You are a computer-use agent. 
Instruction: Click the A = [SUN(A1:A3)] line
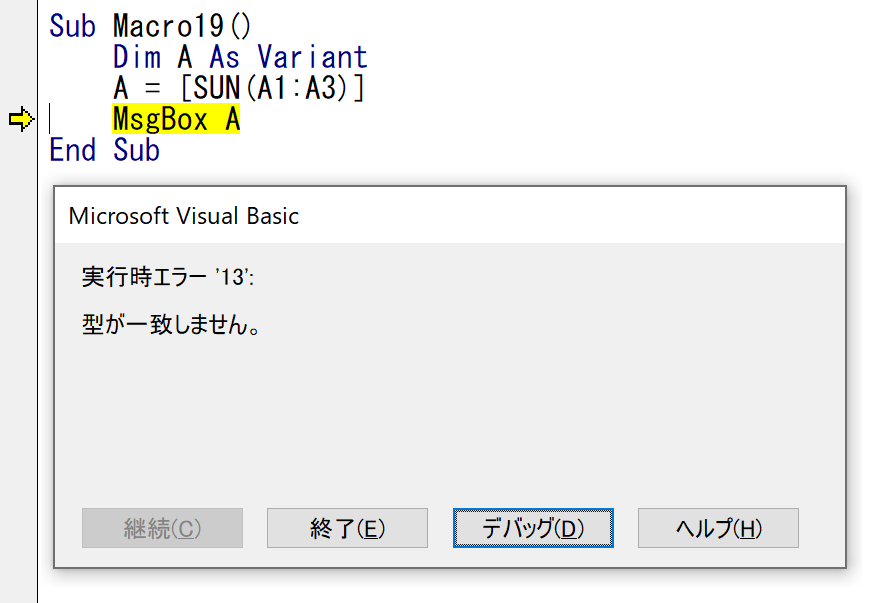tap(239, 88)
